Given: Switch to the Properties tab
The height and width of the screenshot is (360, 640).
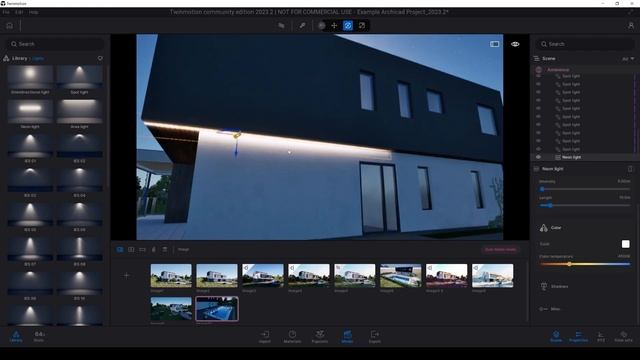Looking at the screenshot, I should (578, 337).
